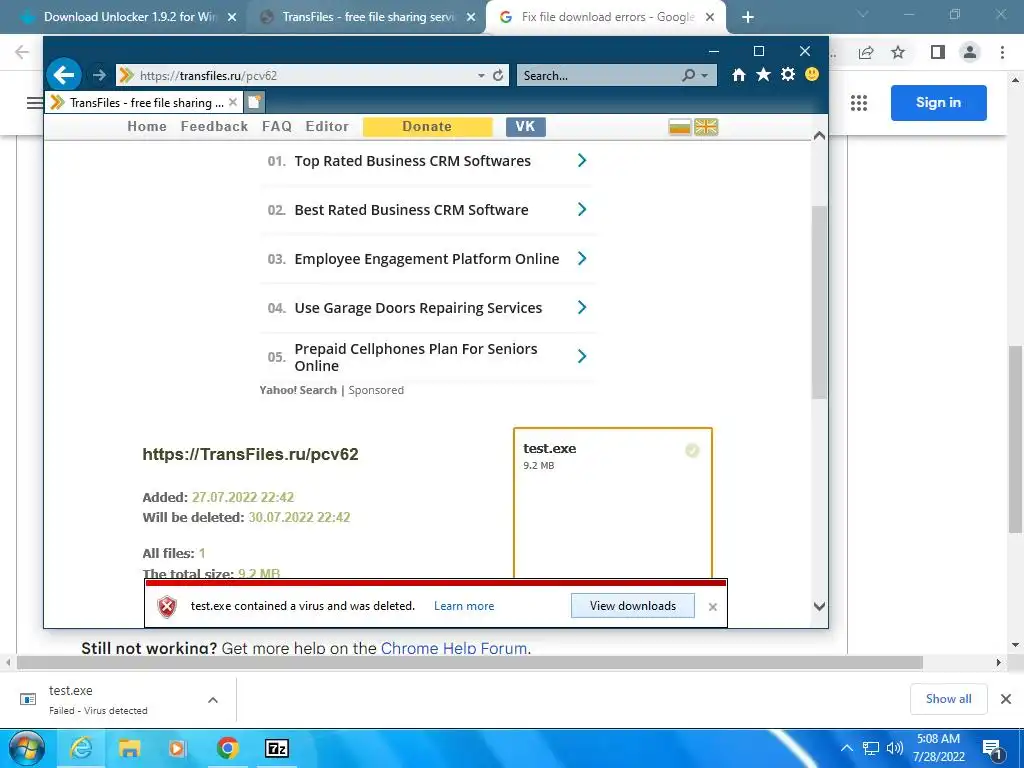
Task: Click the green check icon on test.exe card
Action: tap(692, 450)
